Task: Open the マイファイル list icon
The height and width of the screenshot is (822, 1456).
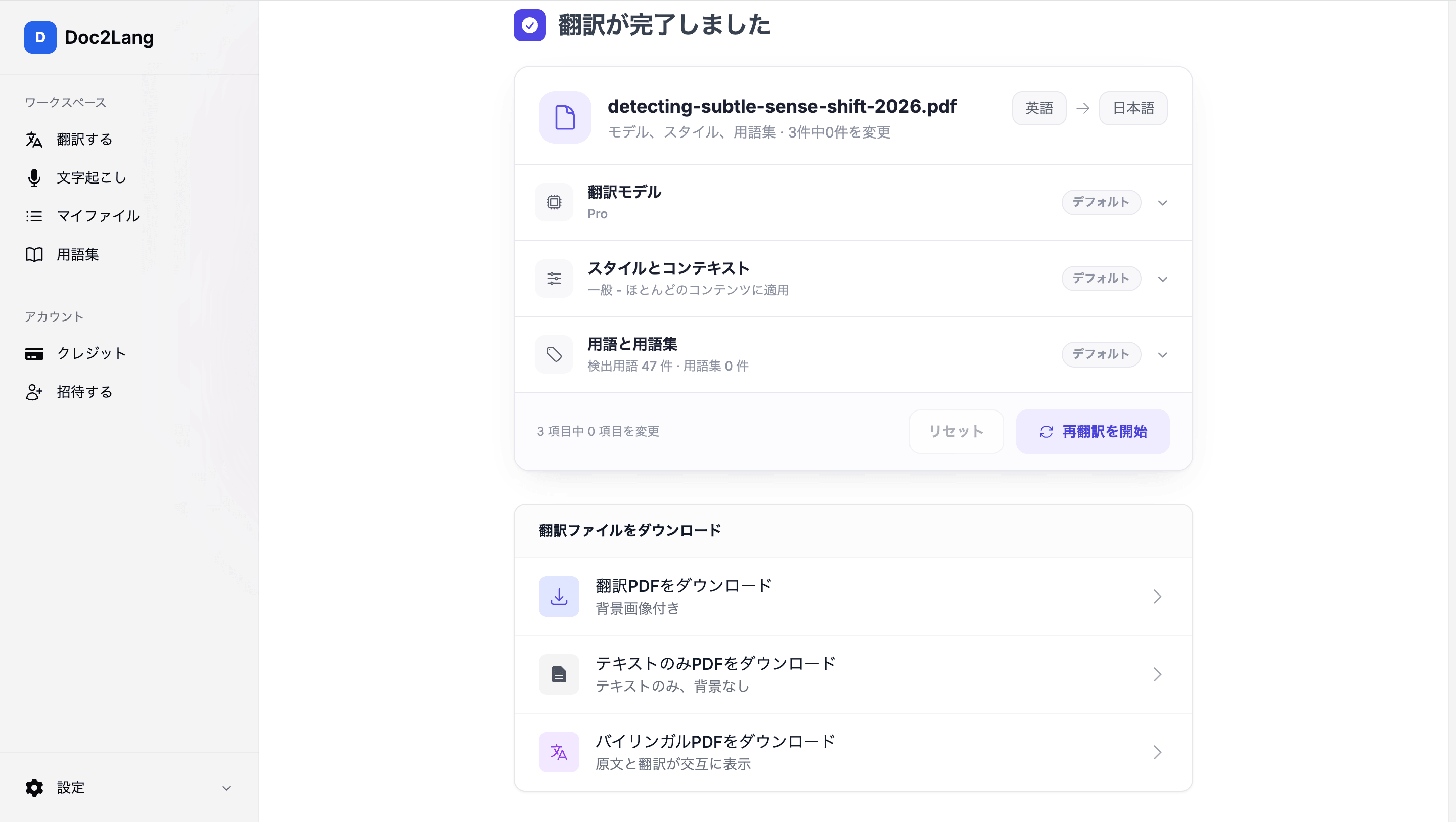Action: tap(34, 216)
